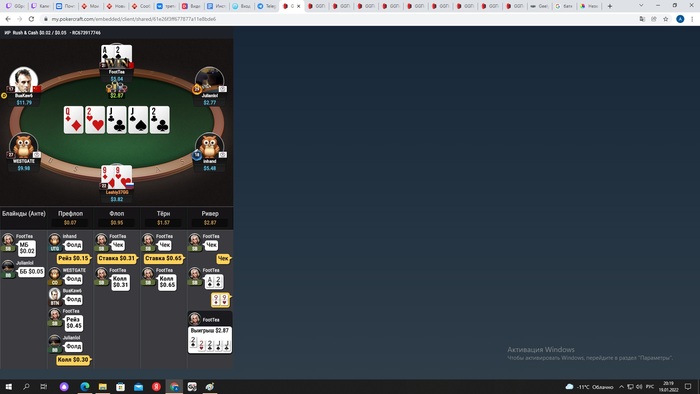Click the CO position badge
The height and width of the screenshot is (394, 700).
click(55, 283)
